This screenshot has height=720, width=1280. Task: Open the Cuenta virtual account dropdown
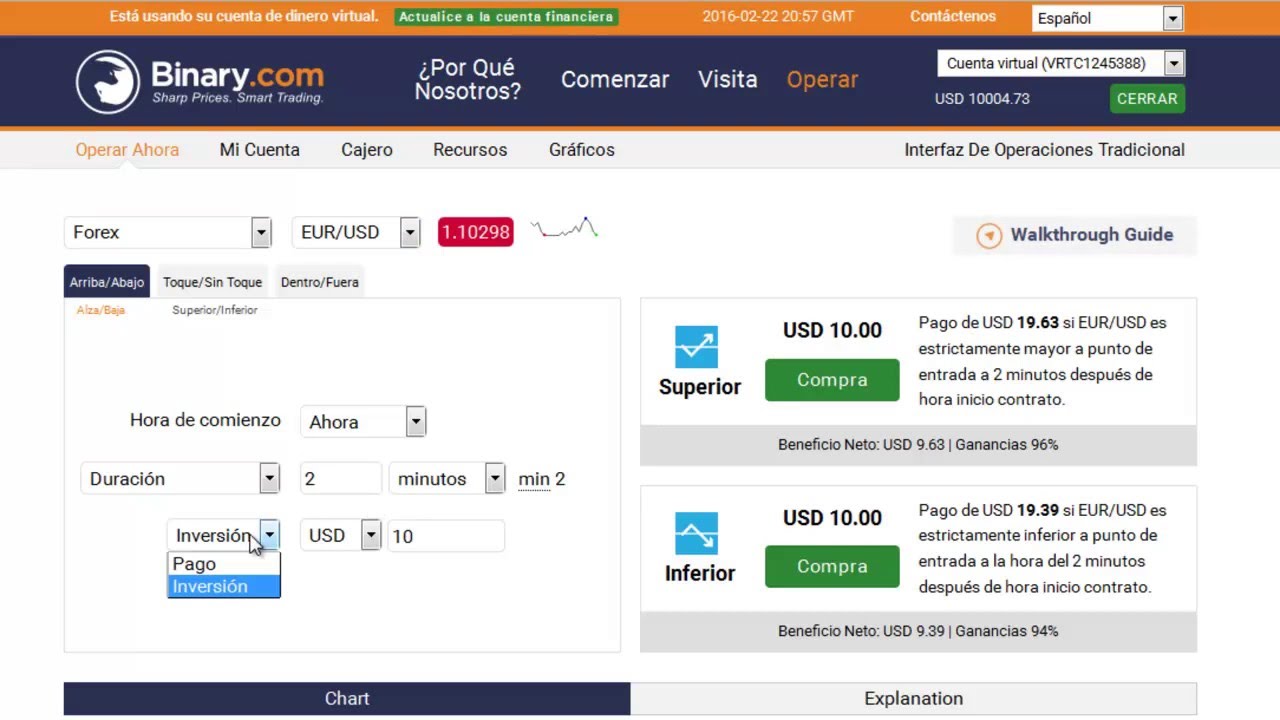pos(1061,63)
